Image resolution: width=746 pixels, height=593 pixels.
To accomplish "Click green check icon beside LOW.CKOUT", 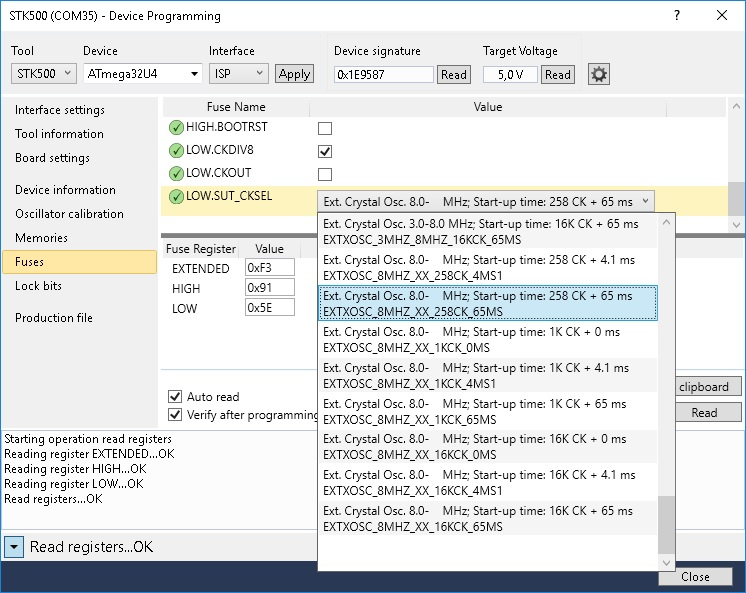I will pos(176,173).
